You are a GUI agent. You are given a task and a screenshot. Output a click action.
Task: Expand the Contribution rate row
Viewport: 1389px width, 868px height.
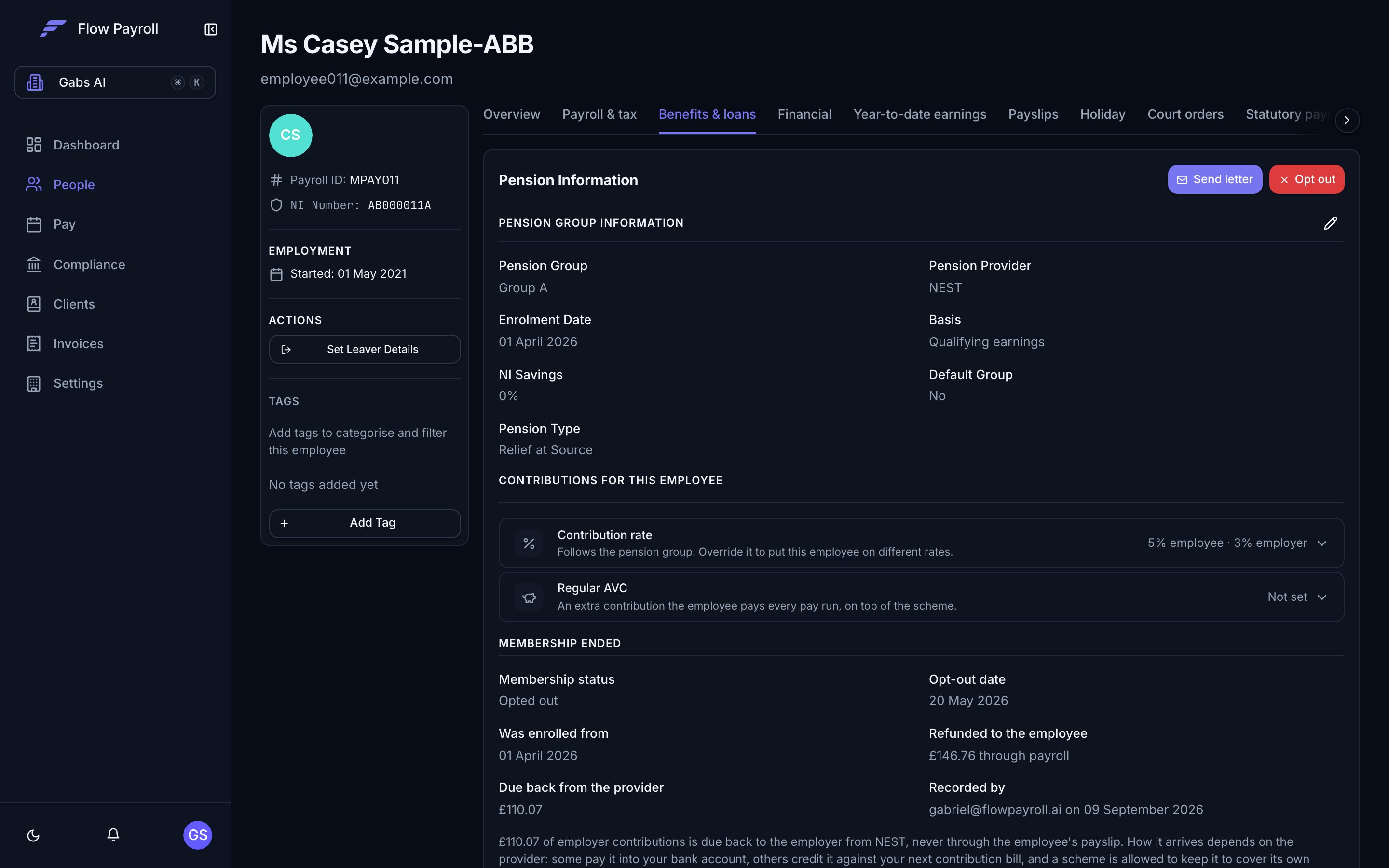click(x=921, y=543)
